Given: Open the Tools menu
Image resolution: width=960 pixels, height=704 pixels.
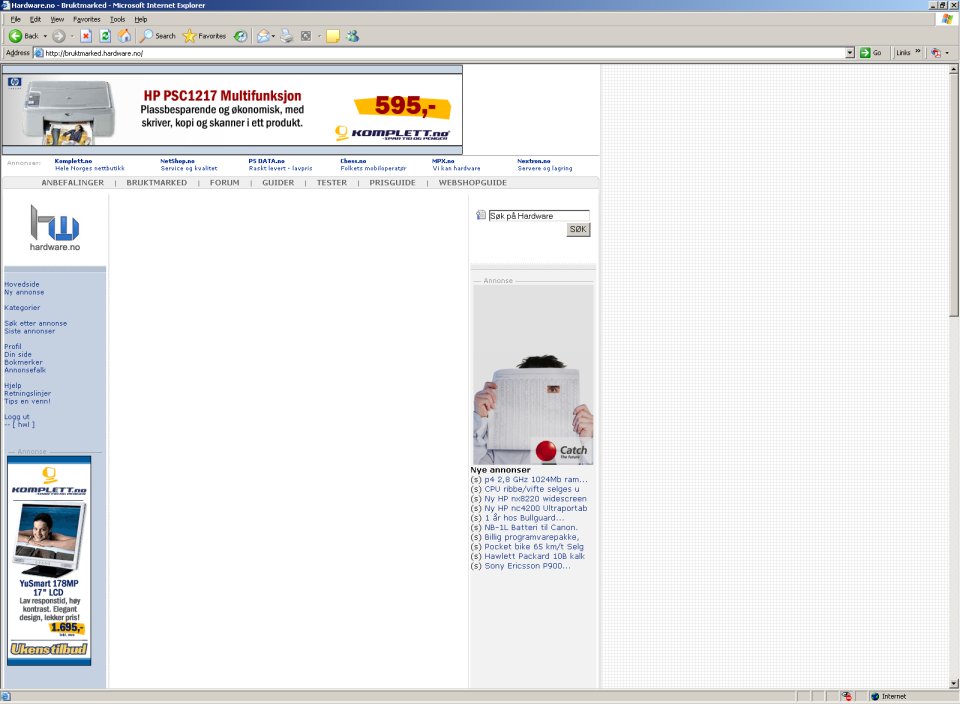Looking at the screenshot, I should [118, 20].
